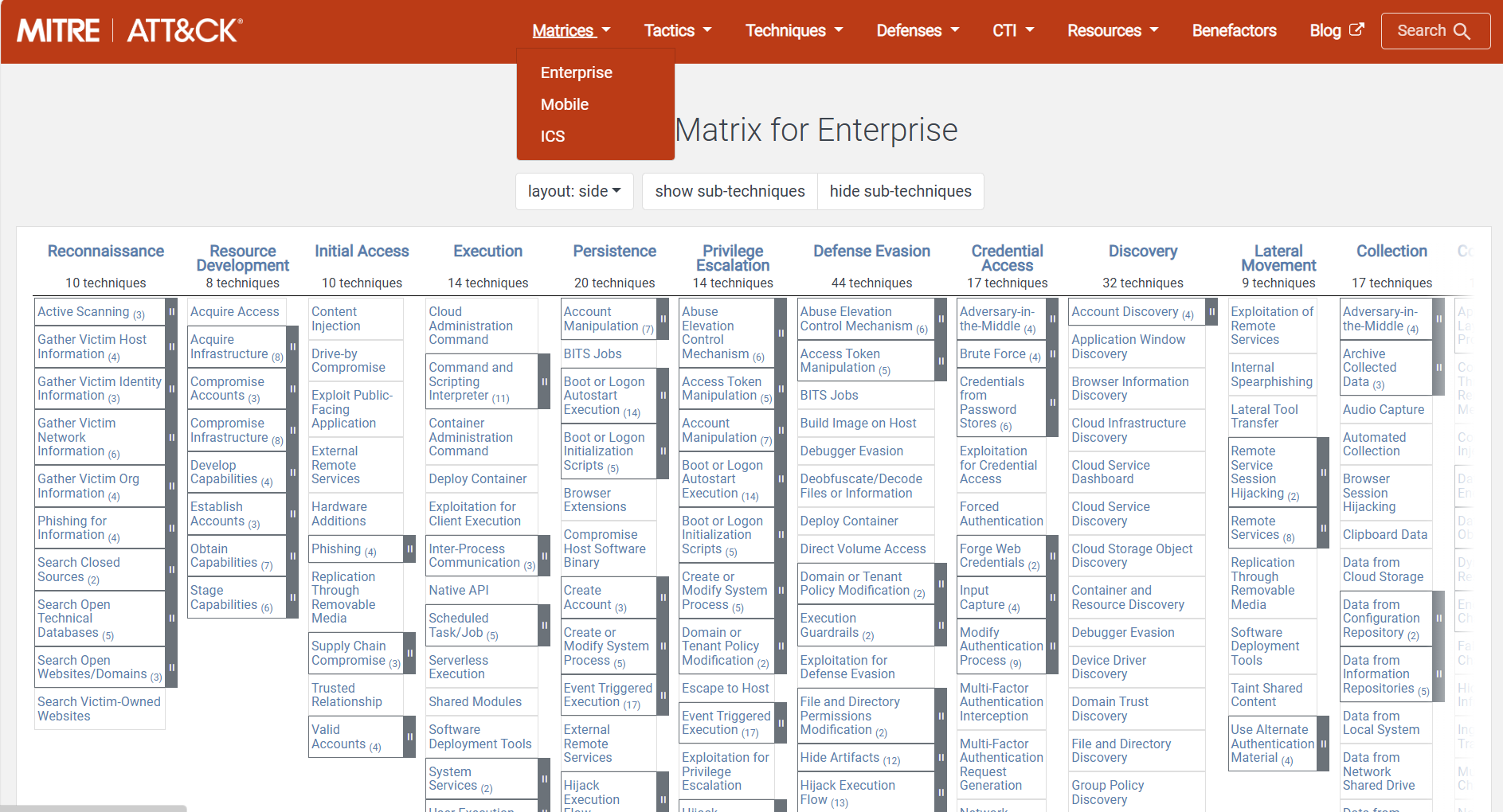Open the Discovery tactic heading
The image size is (1503, 812).
[1143, 252]
